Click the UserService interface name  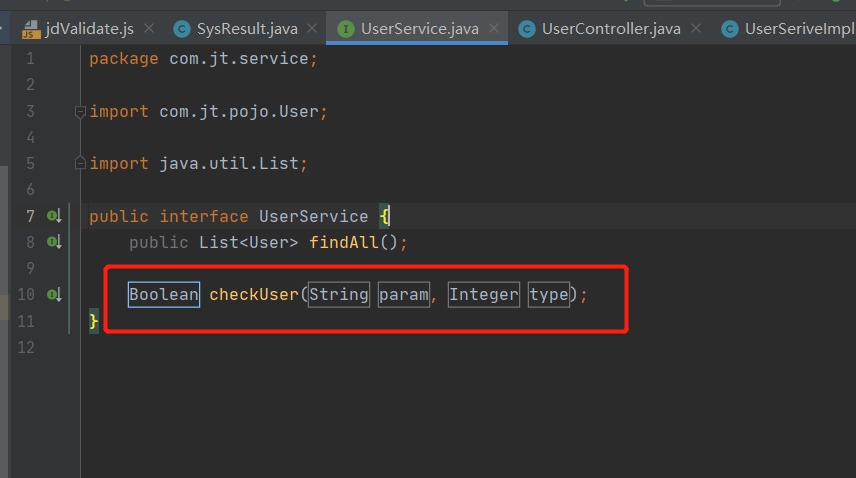point(313,217)
